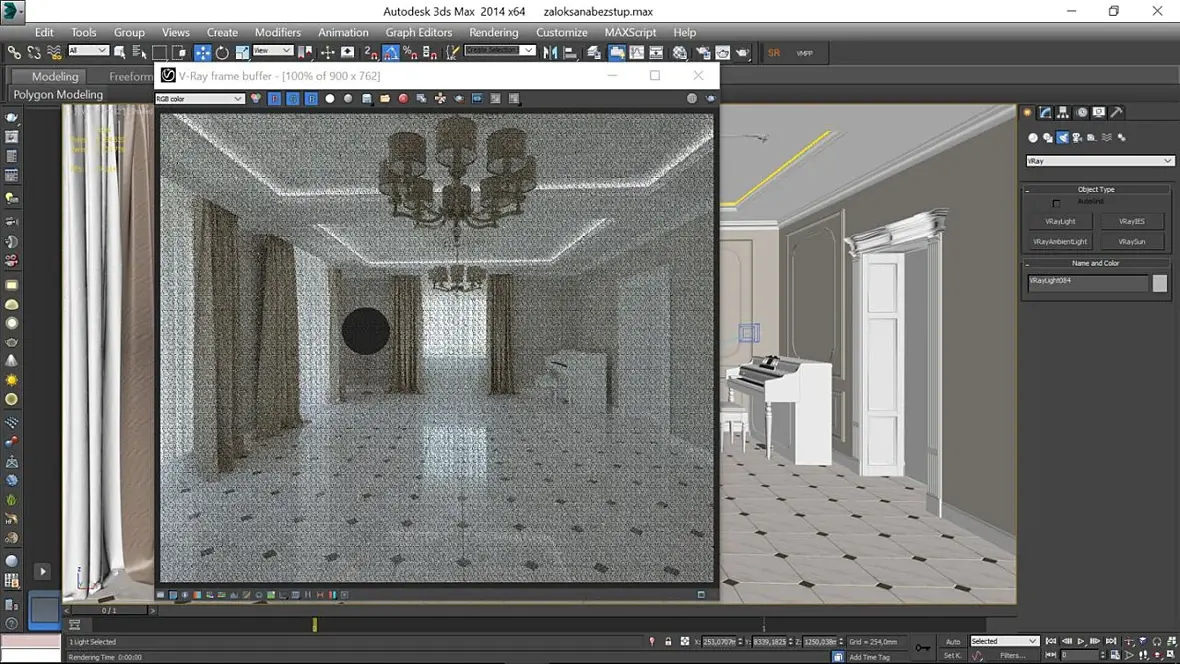Toggle the Spinner Snap button
Image resolution: width=1180 pixels, height=664 pixels.
coord(430,53)
